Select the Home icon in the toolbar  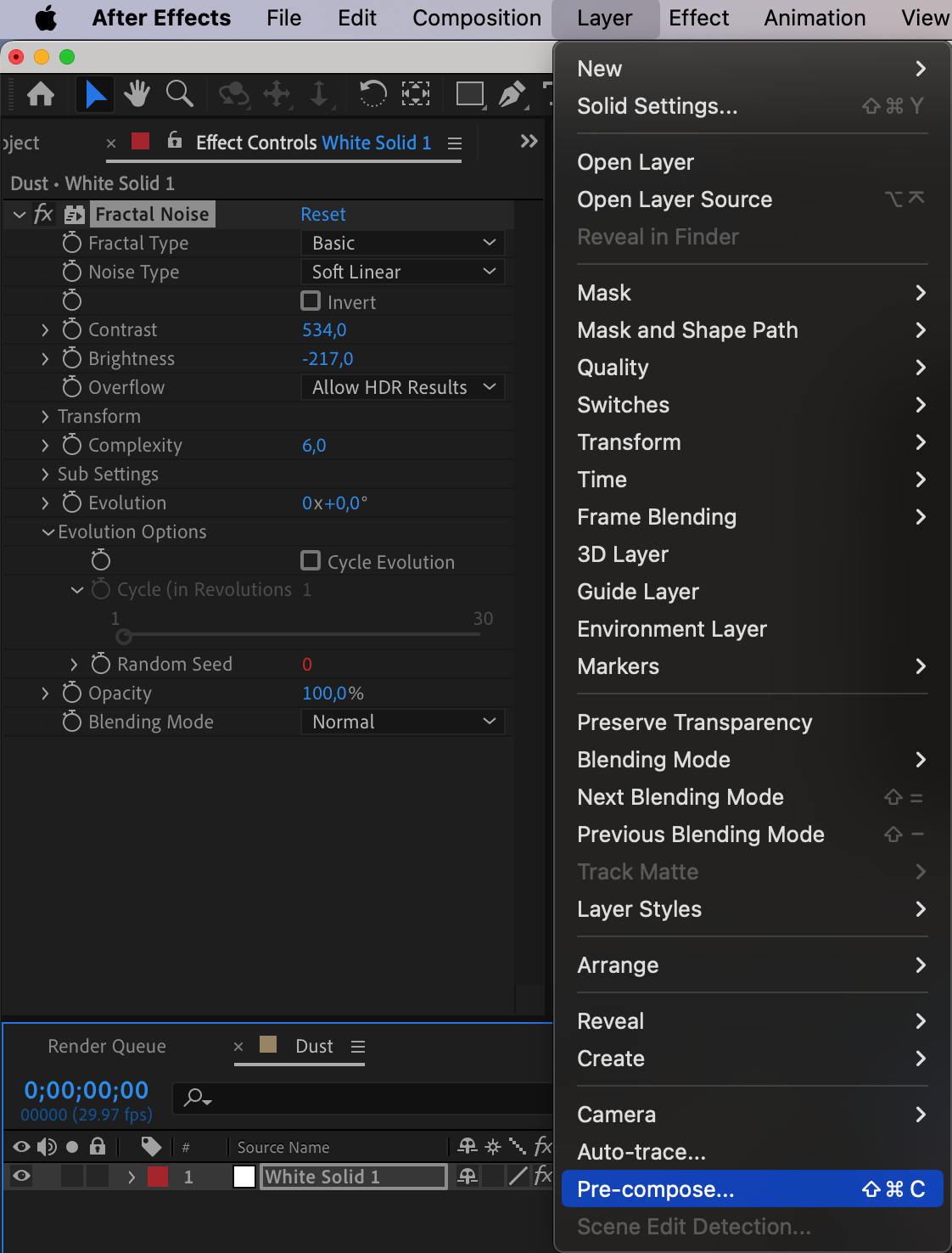click(x=41, y=94)
